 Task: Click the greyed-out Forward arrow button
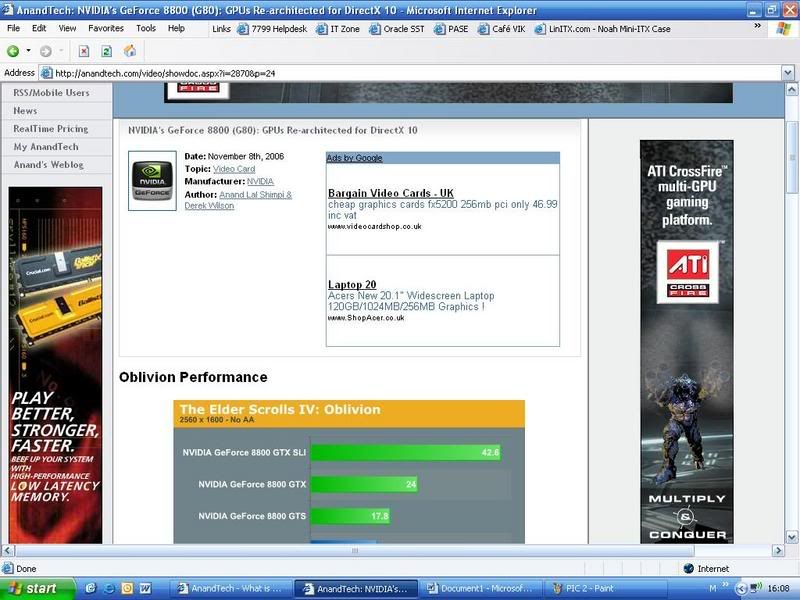click(x=45, y=51)
